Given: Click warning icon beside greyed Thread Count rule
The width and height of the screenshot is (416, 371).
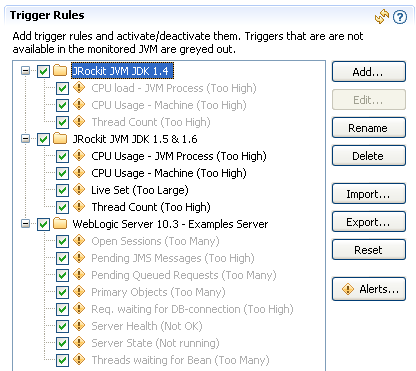Looking at the screenshot, I should (79, 122).
